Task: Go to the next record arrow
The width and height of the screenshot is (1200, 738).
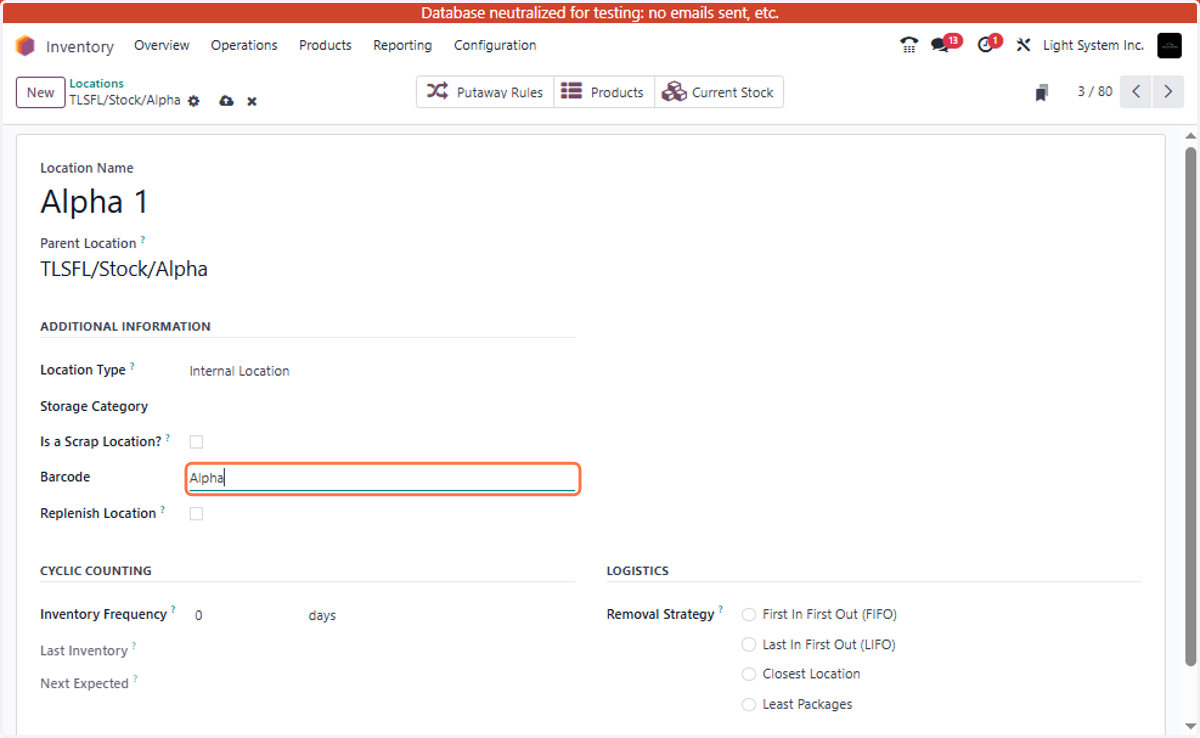Action: click(x=1168, y=92)
